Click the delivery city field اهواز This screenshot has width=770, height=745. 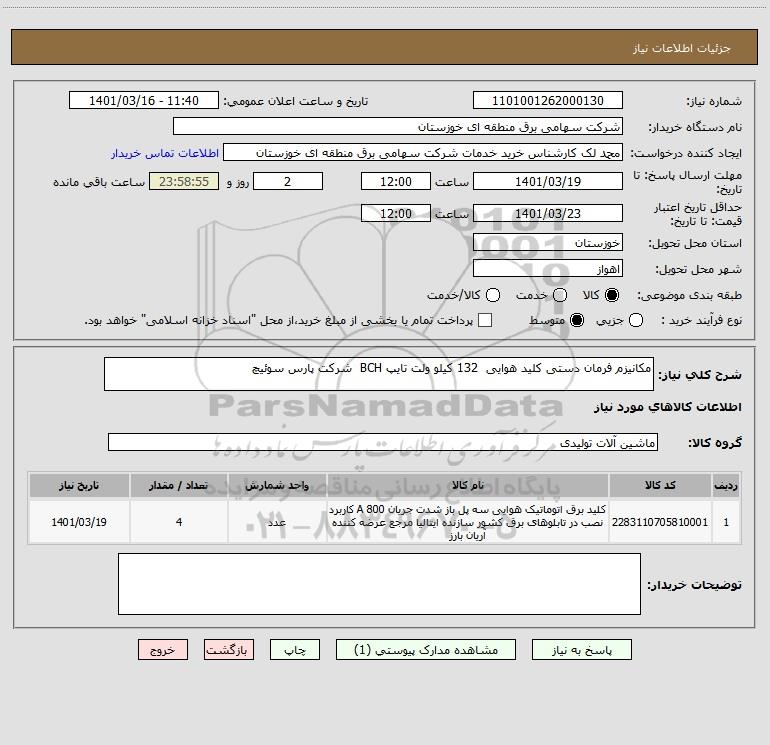click(x=548, y=268)
